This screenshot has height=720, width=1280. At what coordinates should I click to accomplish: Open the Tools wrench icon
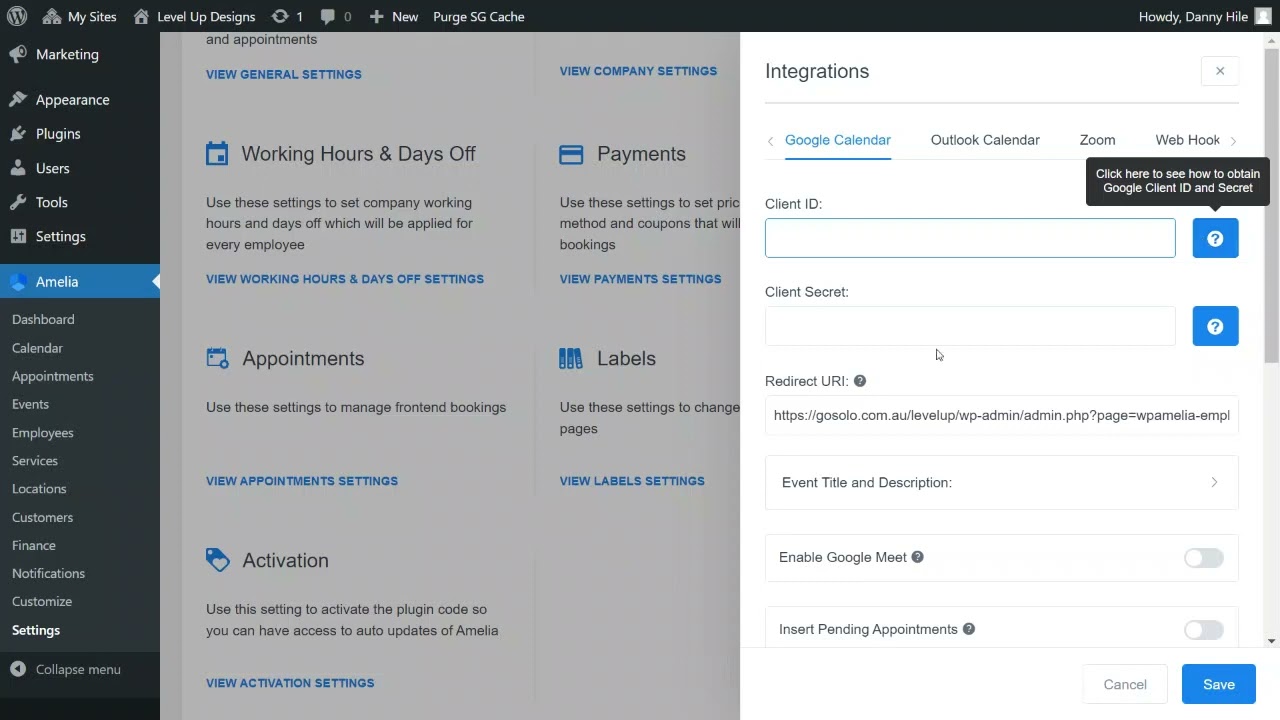18,202
